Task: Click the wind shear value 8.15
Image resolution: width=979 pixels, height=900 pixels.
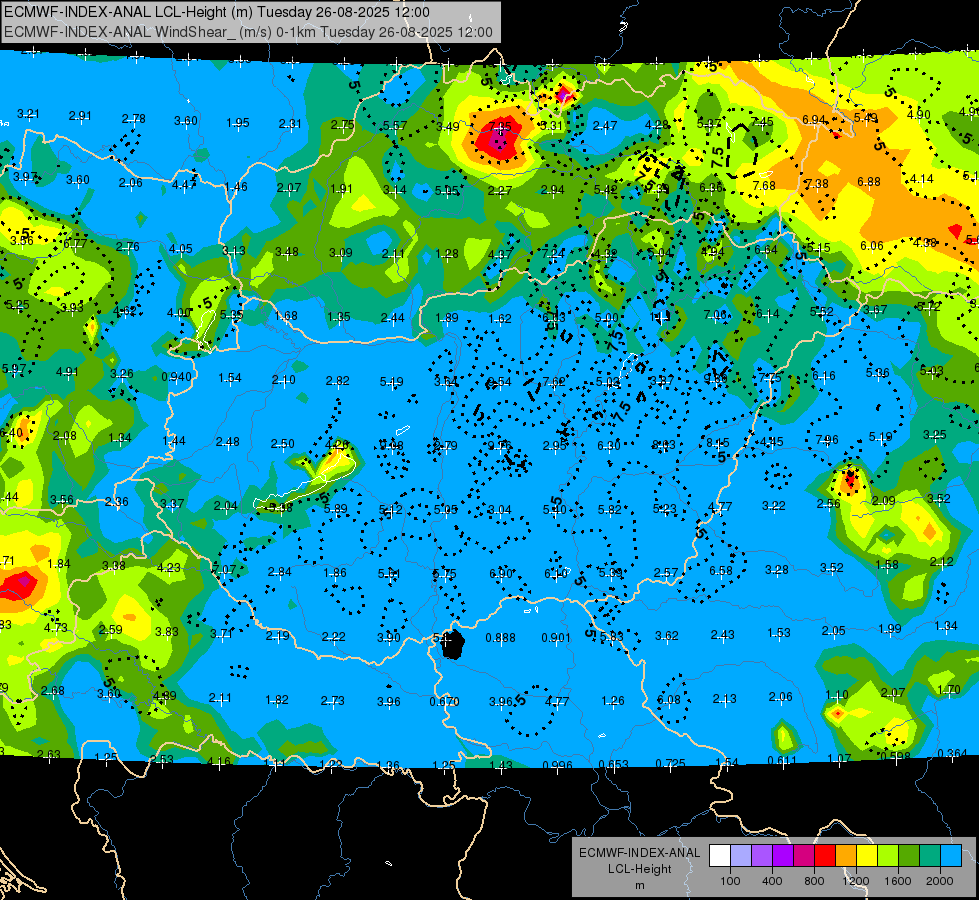Action: click(x=717, y=443)
